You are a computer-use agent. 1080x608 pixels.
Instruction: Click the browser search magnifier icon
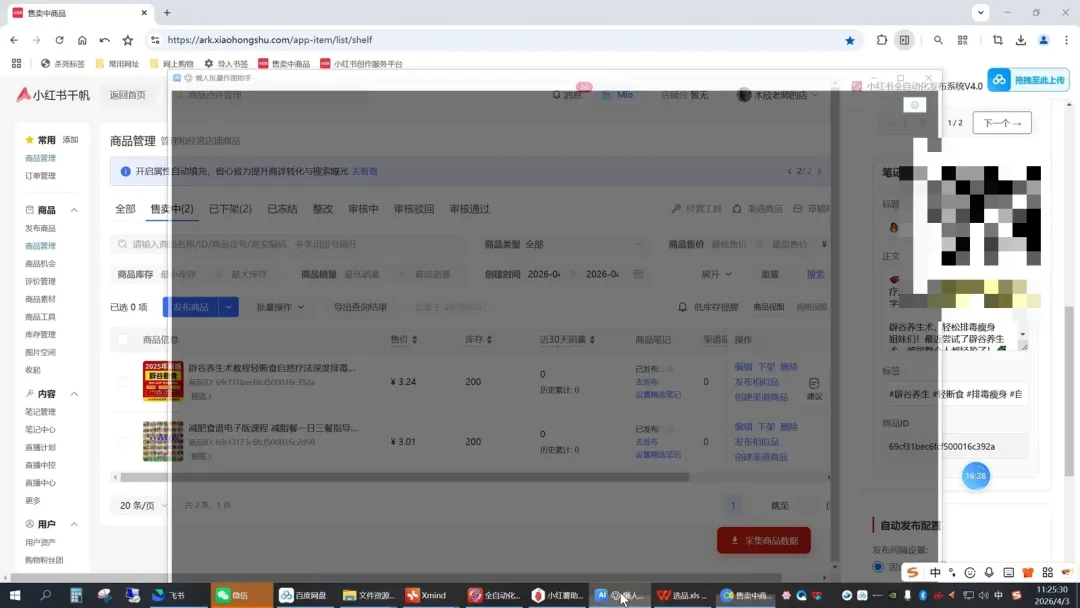coord(938,40)
